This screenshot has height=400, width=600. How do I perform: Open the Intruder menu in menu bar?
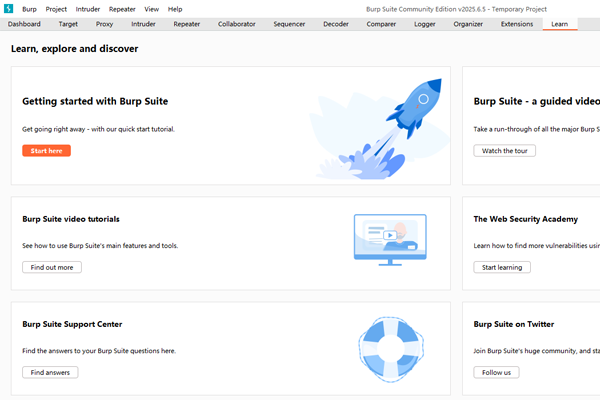tap(88, 8)
